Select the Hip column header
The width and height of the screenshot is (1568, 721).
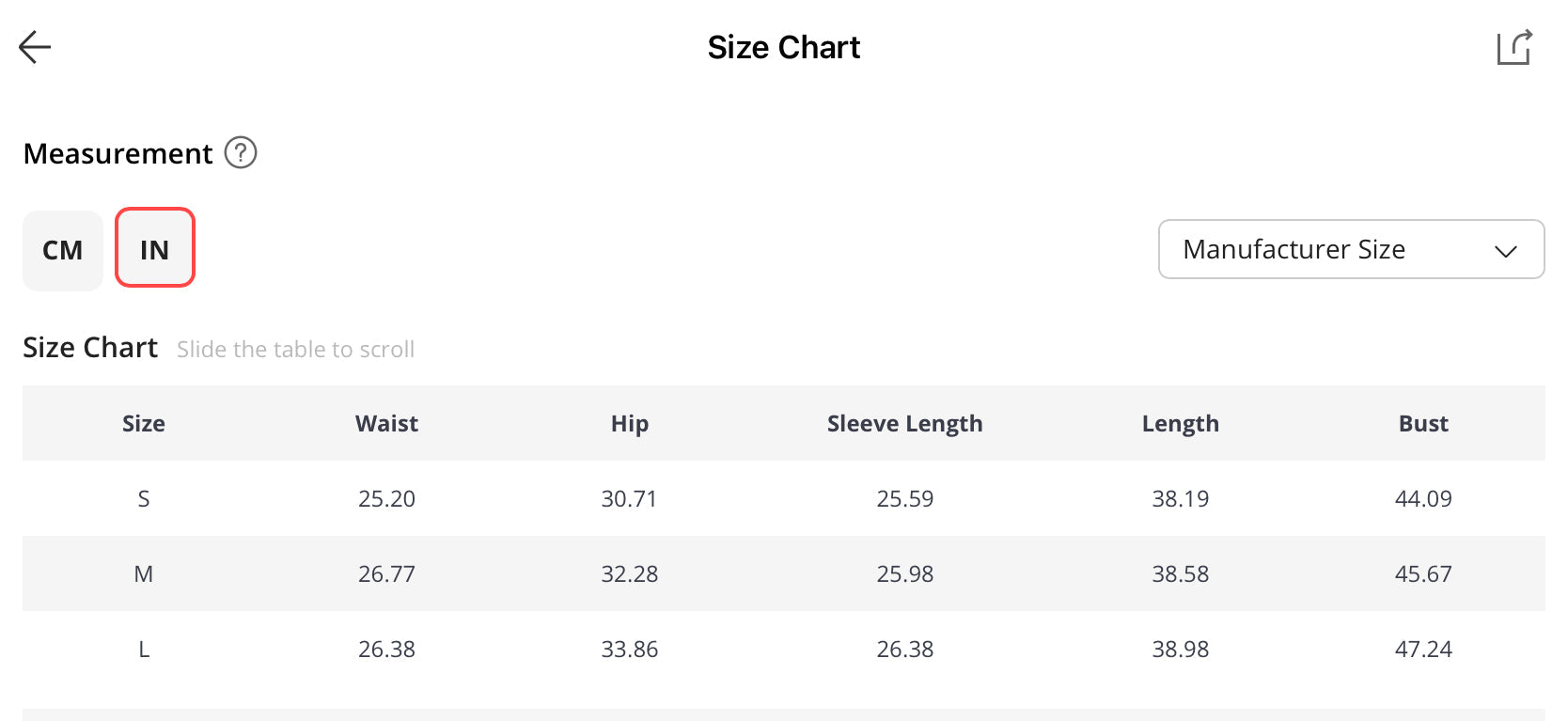[630, 424]
